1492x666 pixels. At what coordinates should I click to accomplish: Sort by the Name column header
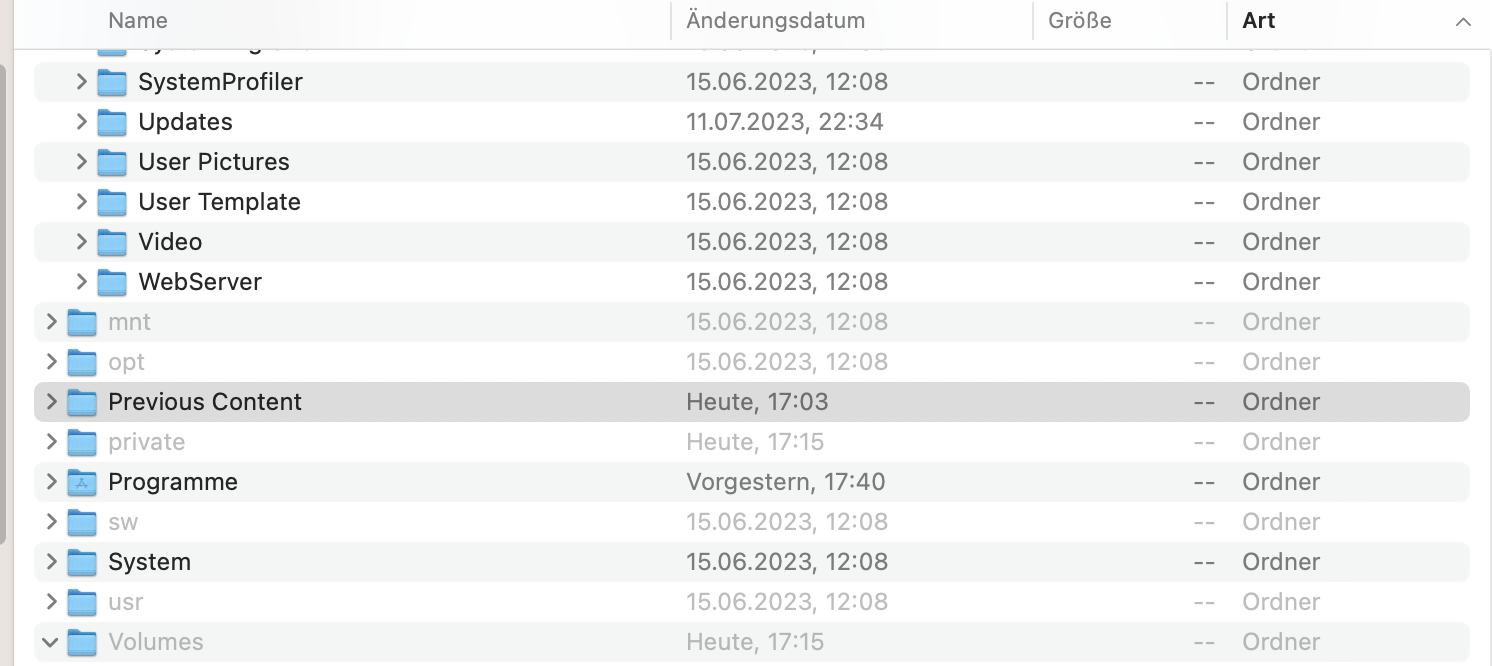(x=138, y=21)
